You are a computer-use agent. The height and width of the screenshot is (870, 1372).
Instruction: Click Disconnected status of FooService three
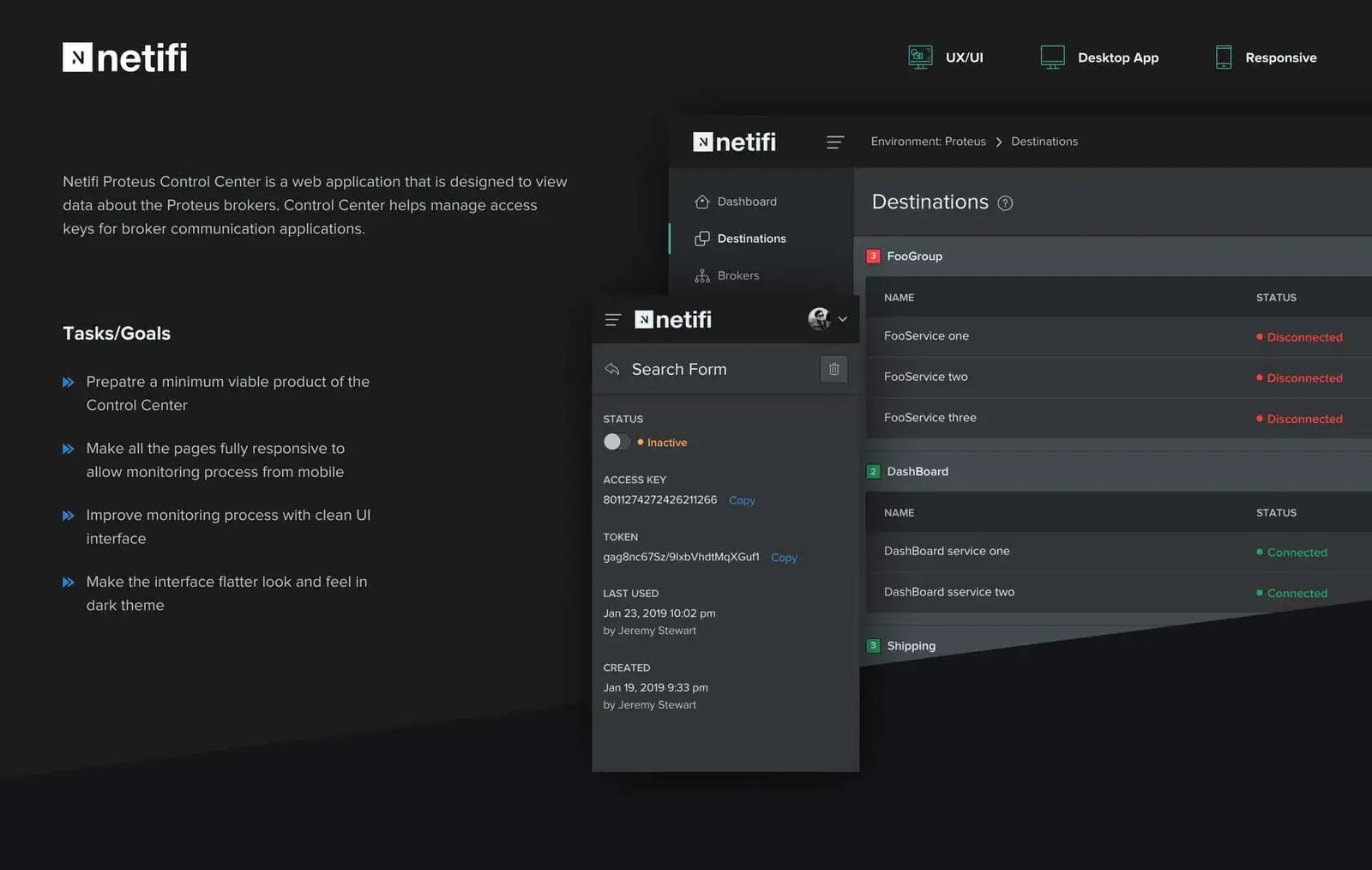[x=1300, y=419]
